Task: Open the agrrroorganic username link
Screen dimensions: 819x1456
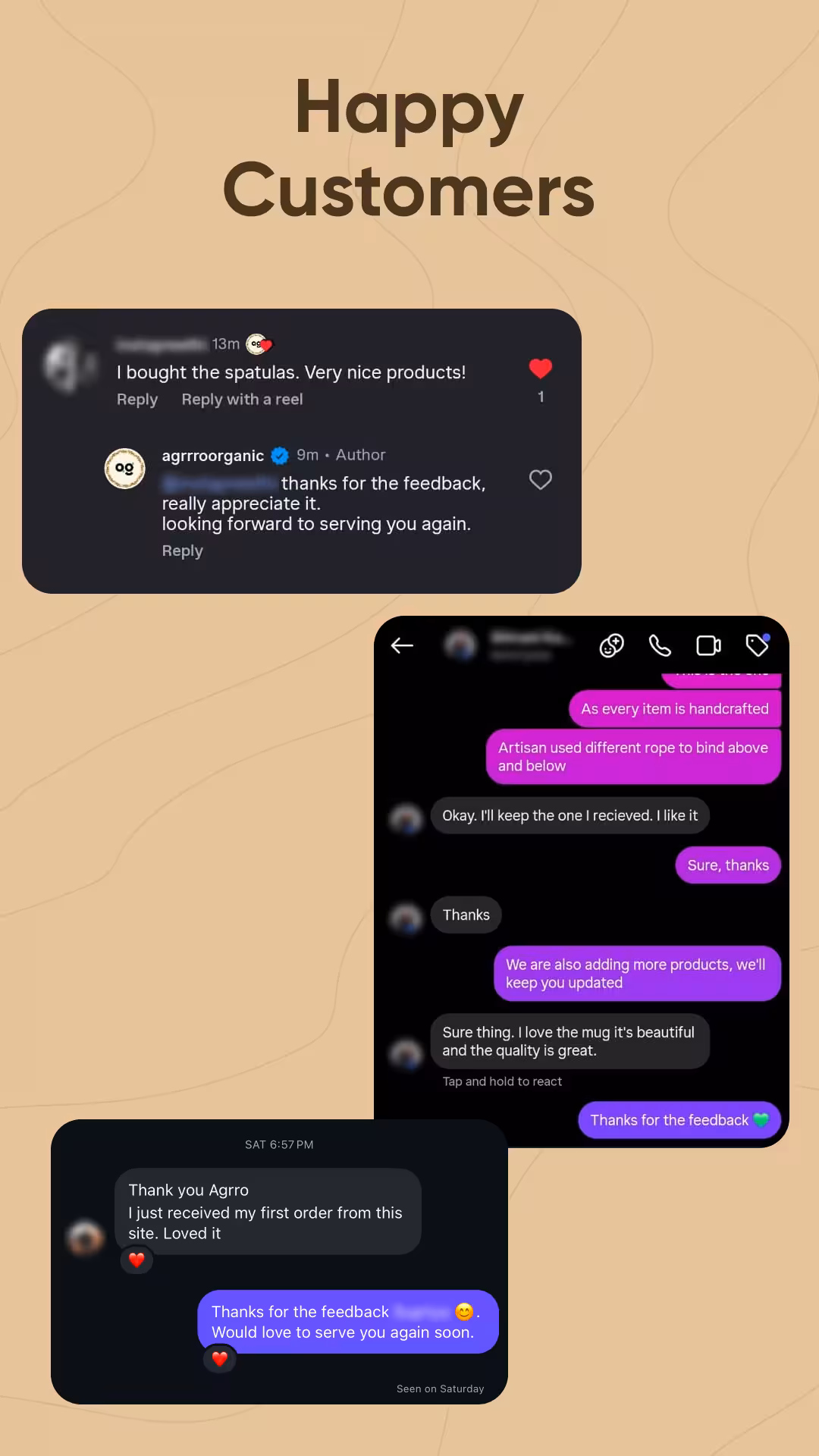Action: (212, 456)
